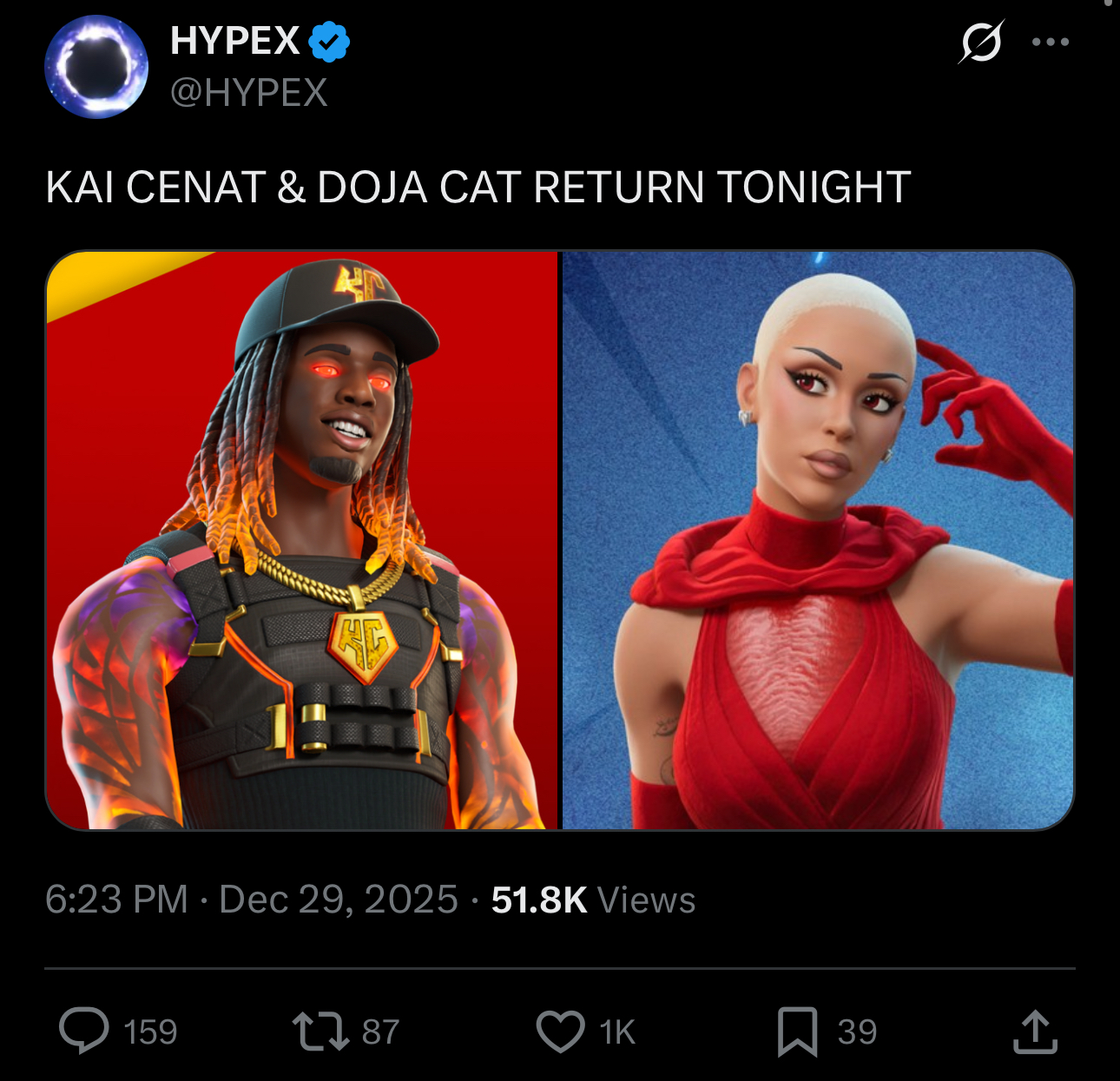1120x1081 pixels.
Task: Open the Dec 29, 2025 timestamp
Action: (x=339, y=900)
